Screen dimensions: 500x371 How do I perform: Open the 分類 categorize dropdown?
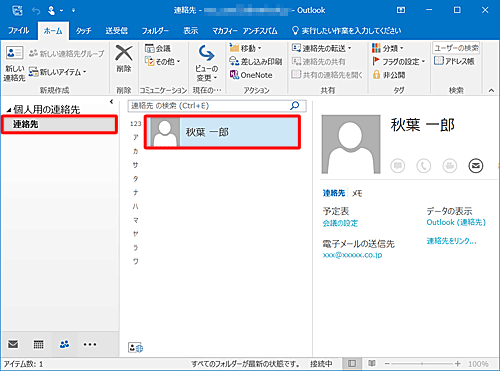(x=388, y=48)
